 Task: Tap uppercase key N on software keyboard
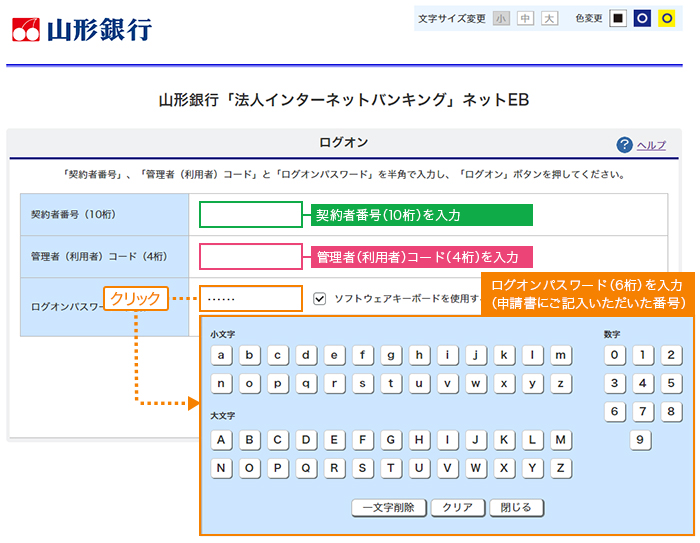(221, 468)
